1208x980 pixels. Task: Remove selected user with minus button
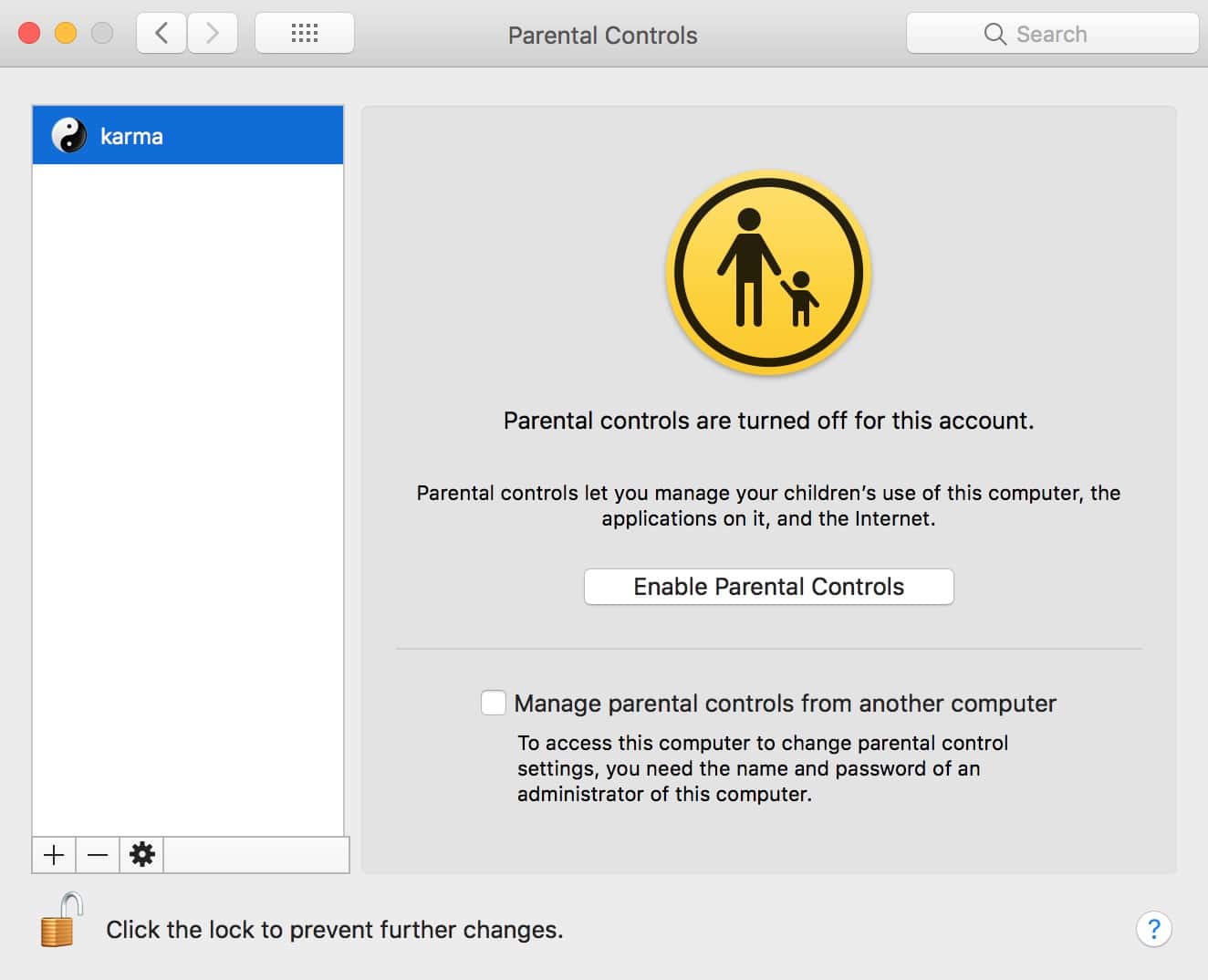[x=98, y=855]
